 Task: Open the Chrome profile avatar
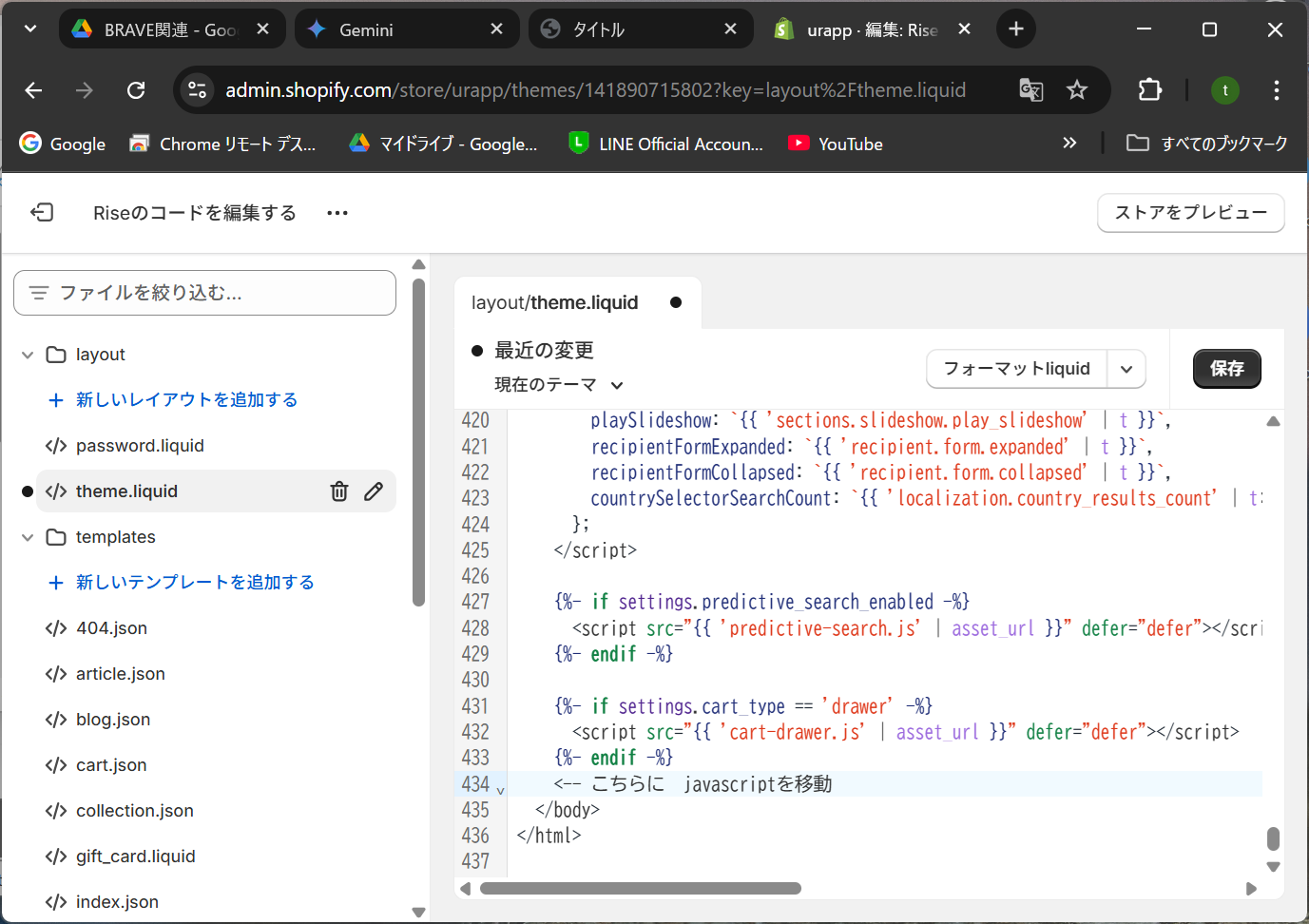tap(1225, 90)
